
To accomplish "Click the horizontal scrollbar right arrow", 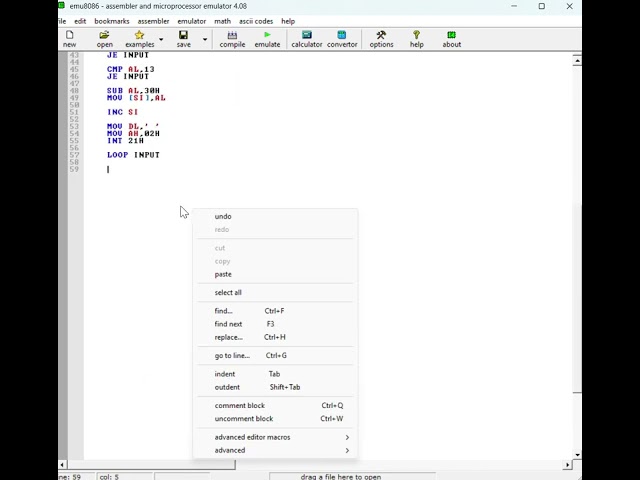I will [x=568, y=464].
